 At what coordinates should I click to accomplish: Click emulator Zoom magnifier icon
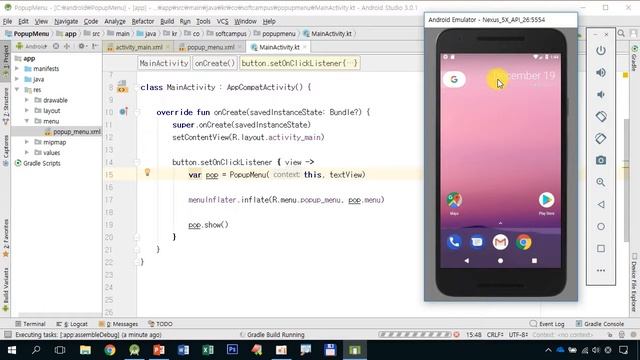(600, 182)
